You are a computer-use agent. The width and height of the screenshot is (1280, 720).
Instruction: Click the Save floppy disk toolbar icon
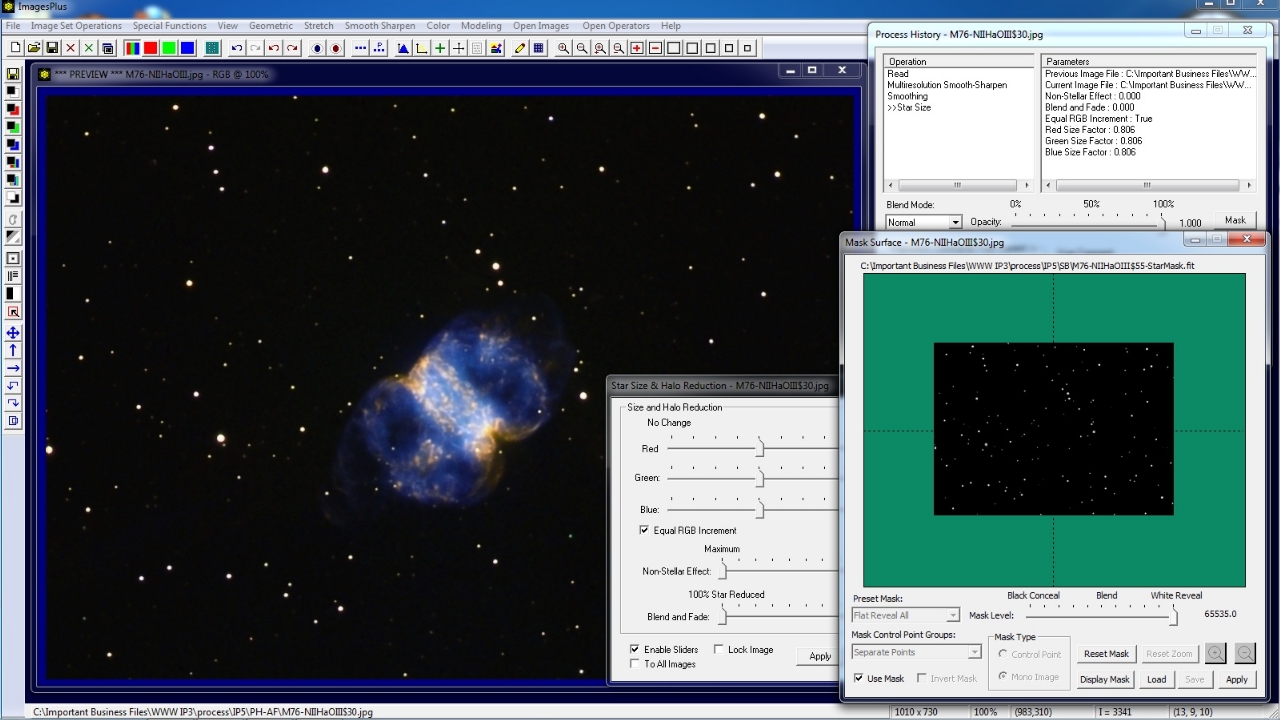[x=52, y=47]
